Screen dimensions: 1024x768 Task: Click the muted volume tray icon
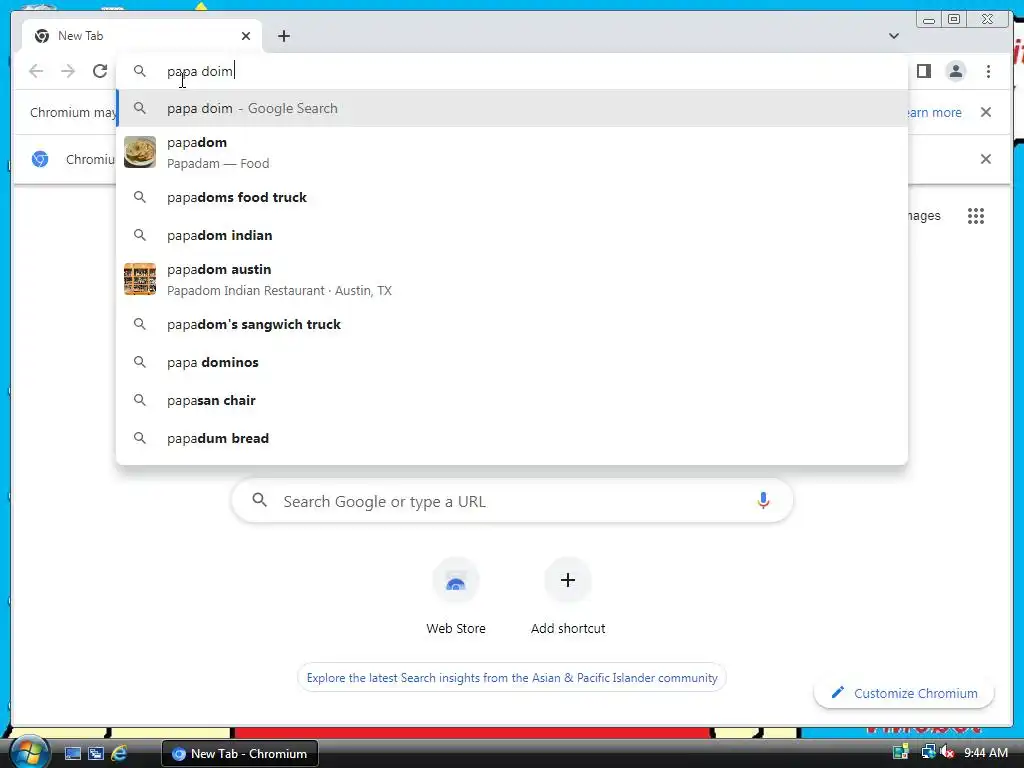947,753
